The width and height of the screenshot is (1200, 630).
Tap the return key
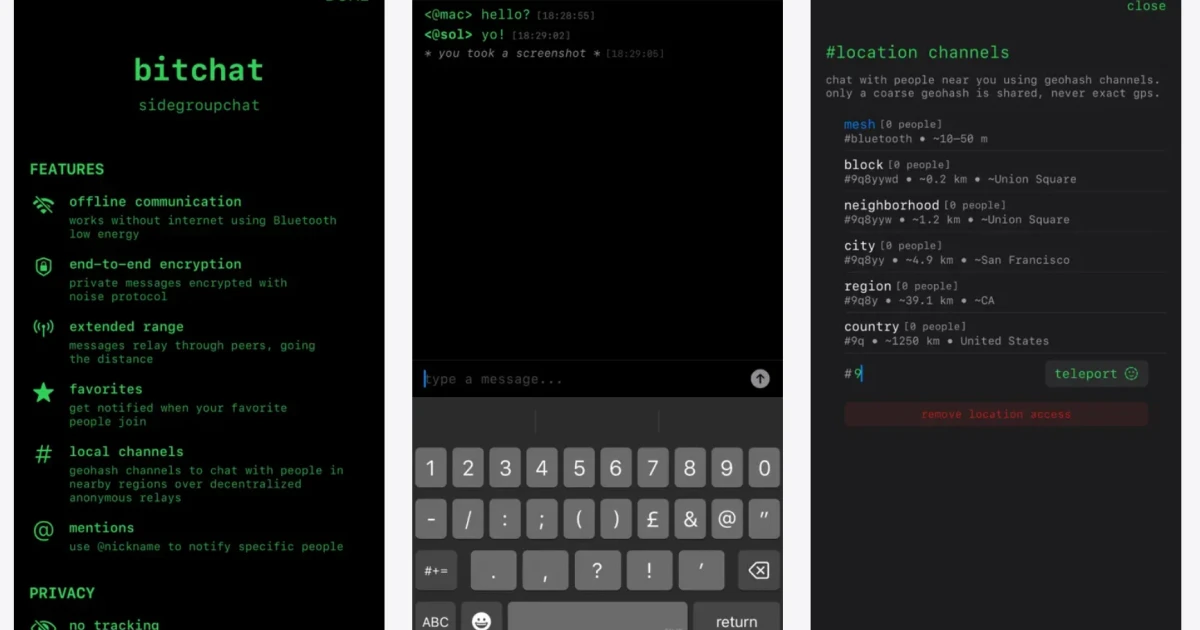click(x=737, y=621)
